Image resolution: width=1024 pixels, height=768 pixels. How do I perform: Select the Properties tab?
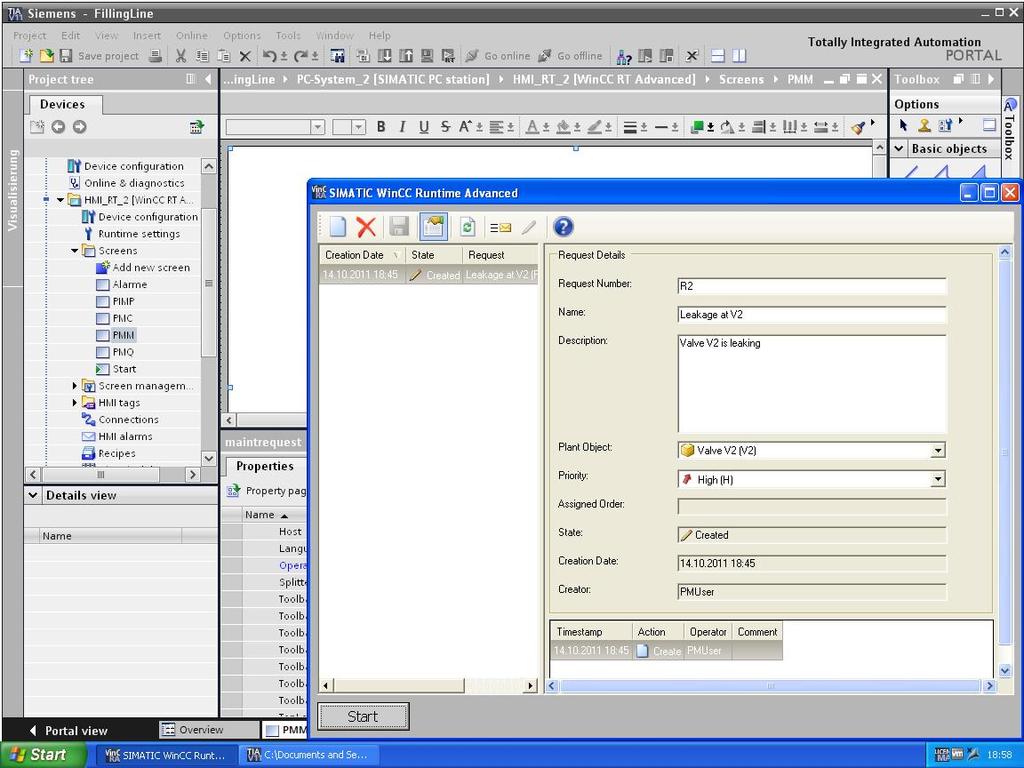(265, 466)
